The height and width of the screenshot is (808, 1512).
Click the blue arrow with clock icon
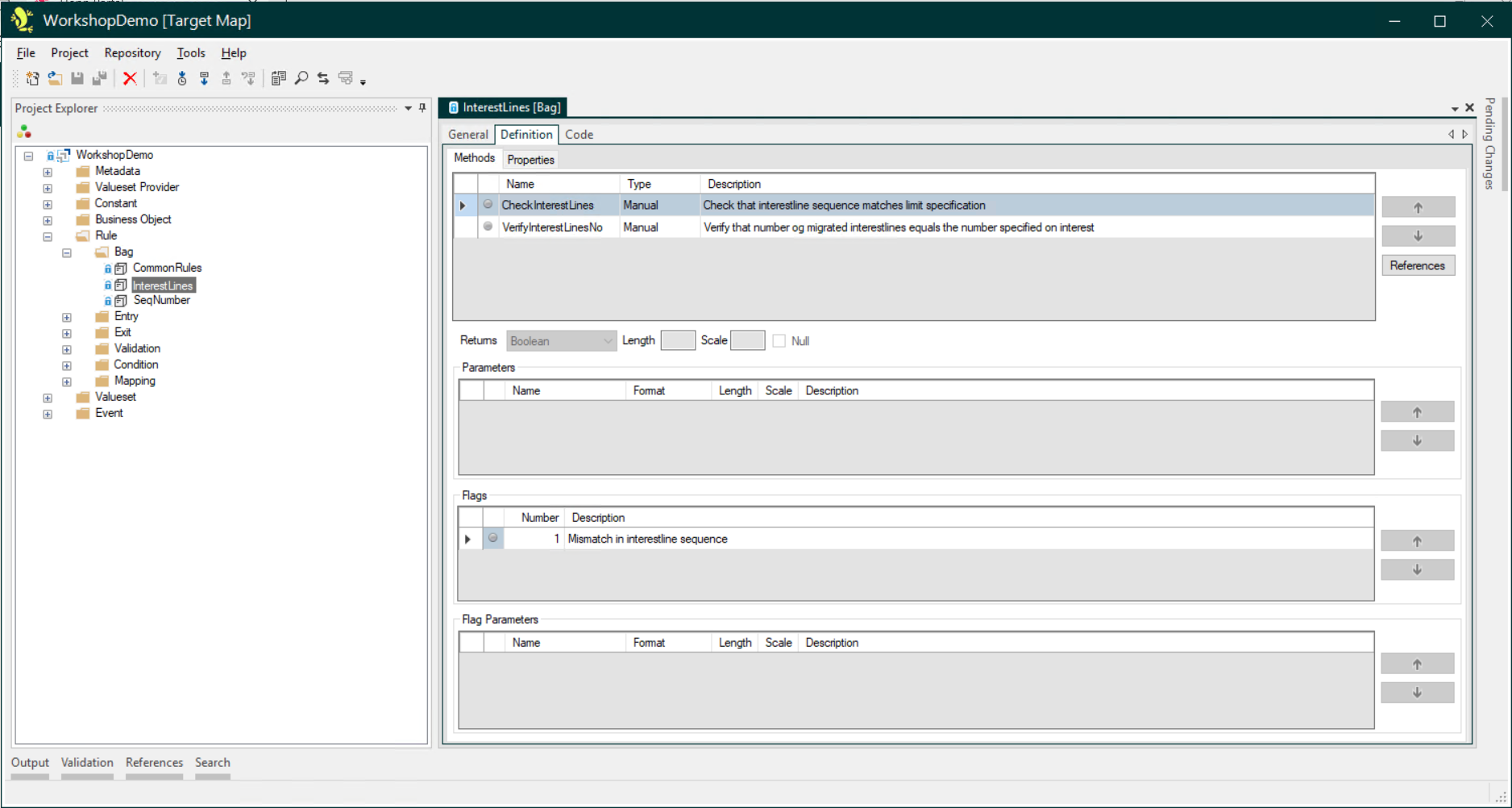[x=182, y=78]
